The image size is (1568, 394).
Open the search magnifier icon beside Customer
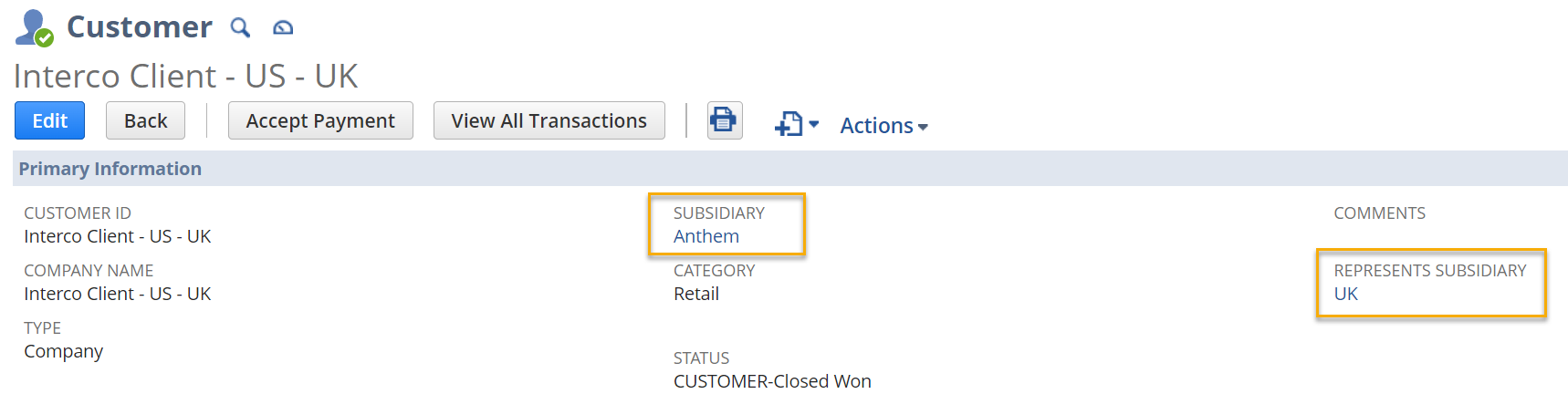240,27
